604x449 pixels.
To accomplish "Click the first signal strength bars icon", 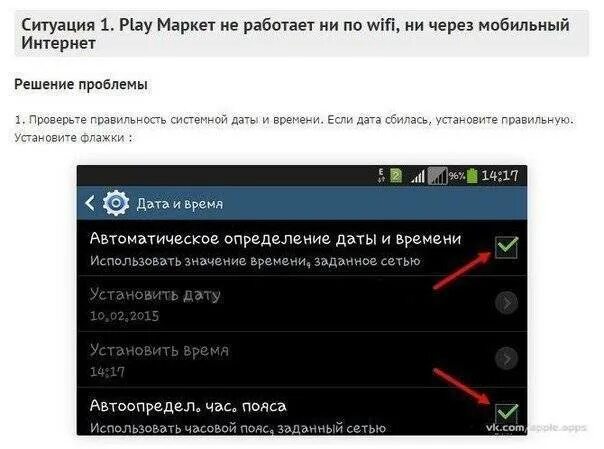I will [x=418, y=177].
